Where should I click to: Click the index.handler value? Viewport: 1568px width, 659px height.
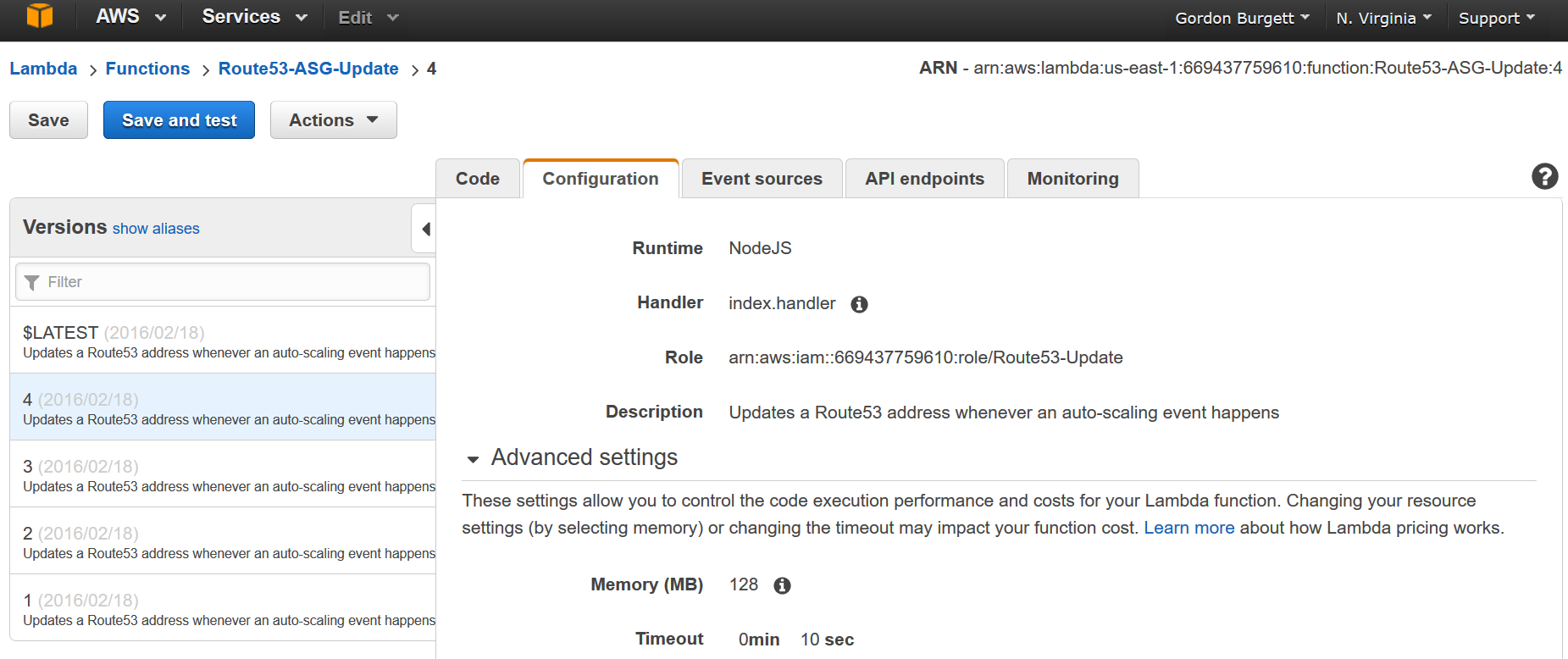pyautogui.click(x=782, y=303)
